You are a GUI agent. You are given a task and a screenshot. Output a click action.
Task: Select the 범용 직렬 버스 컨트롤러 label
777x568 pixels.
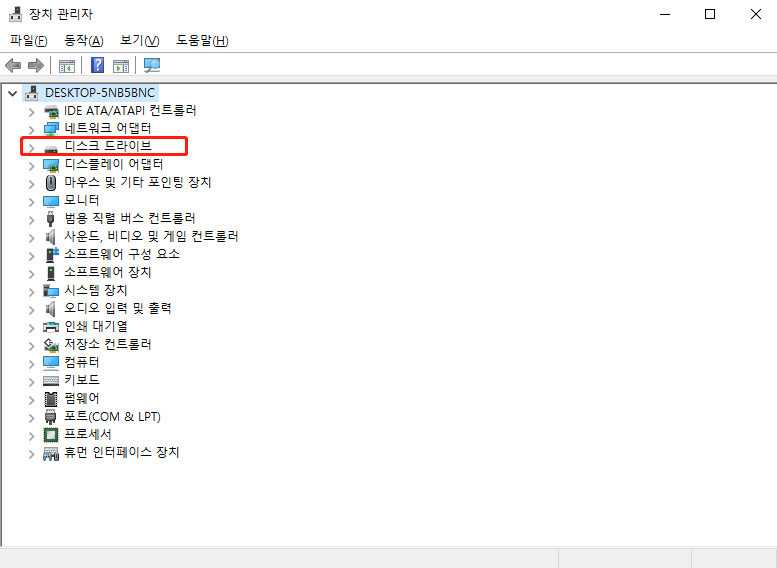(x=130, y=218)
